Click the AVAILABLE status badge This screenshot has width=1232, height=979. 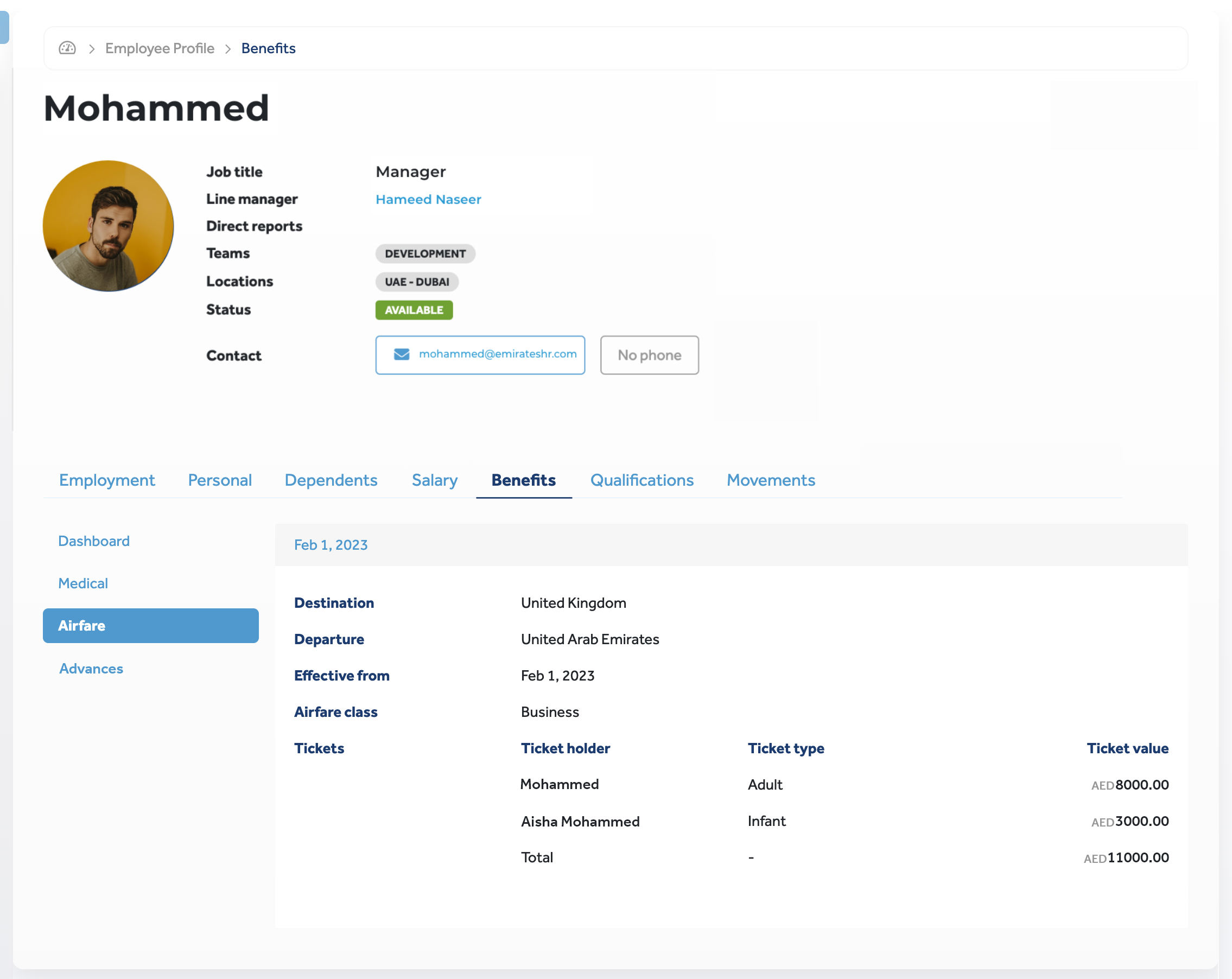click(x=414, y=310)
